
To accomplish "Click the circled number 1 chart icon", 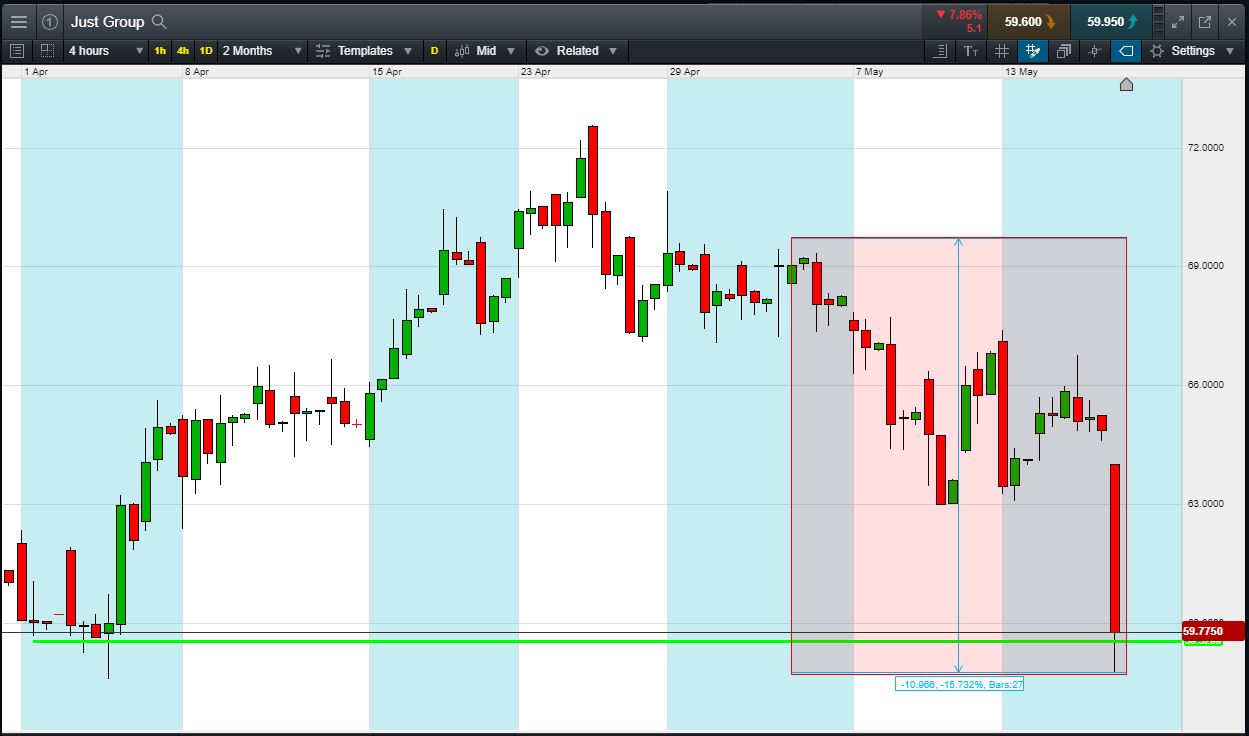I will (x=50, y=21).
